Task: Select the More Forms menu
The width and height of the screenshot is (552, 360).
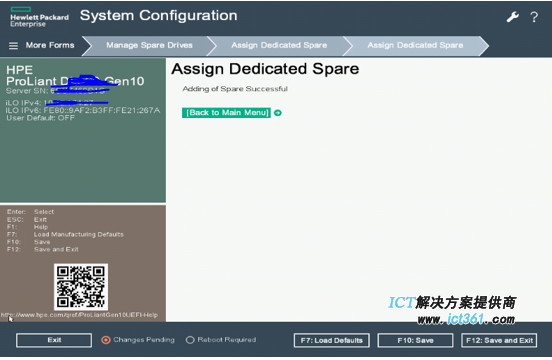Action: coord(50,45)
